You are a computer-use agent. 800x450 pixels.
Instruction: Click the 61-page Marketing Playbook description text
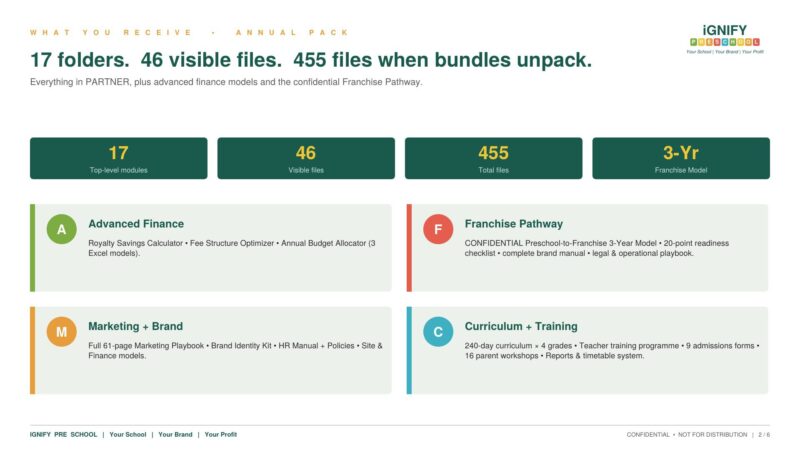(235, 351)
